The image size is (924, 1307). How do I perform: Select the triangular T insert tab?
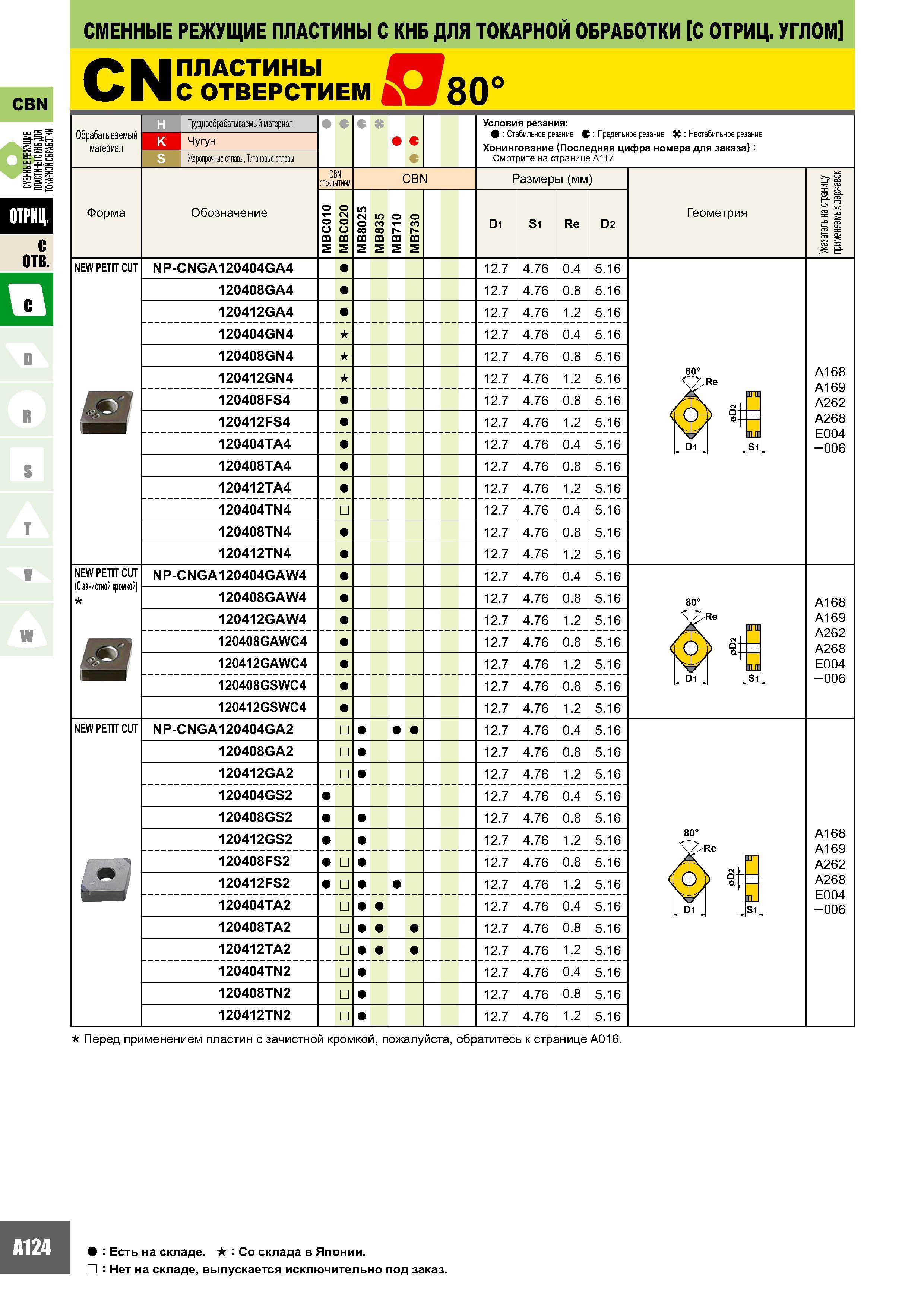point(27,520)
